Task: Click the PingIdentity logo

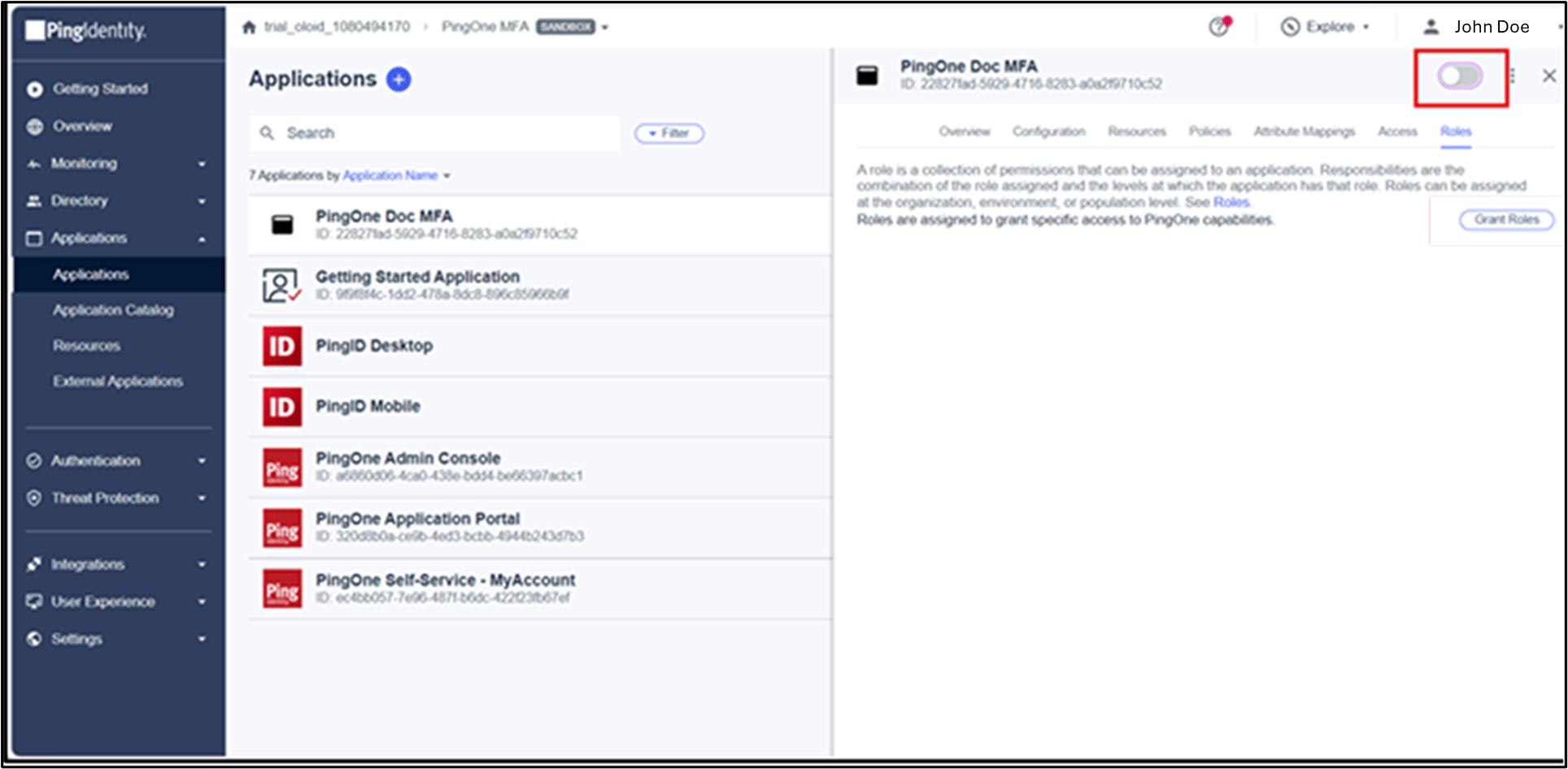Action: point(86,31)
